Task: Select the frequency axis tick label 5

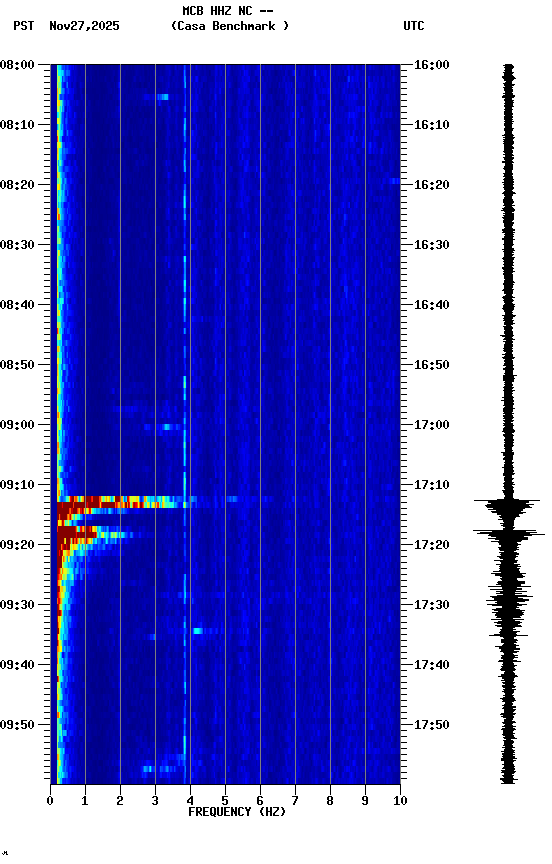Action: pyautogui.click(x=225, y=801)
